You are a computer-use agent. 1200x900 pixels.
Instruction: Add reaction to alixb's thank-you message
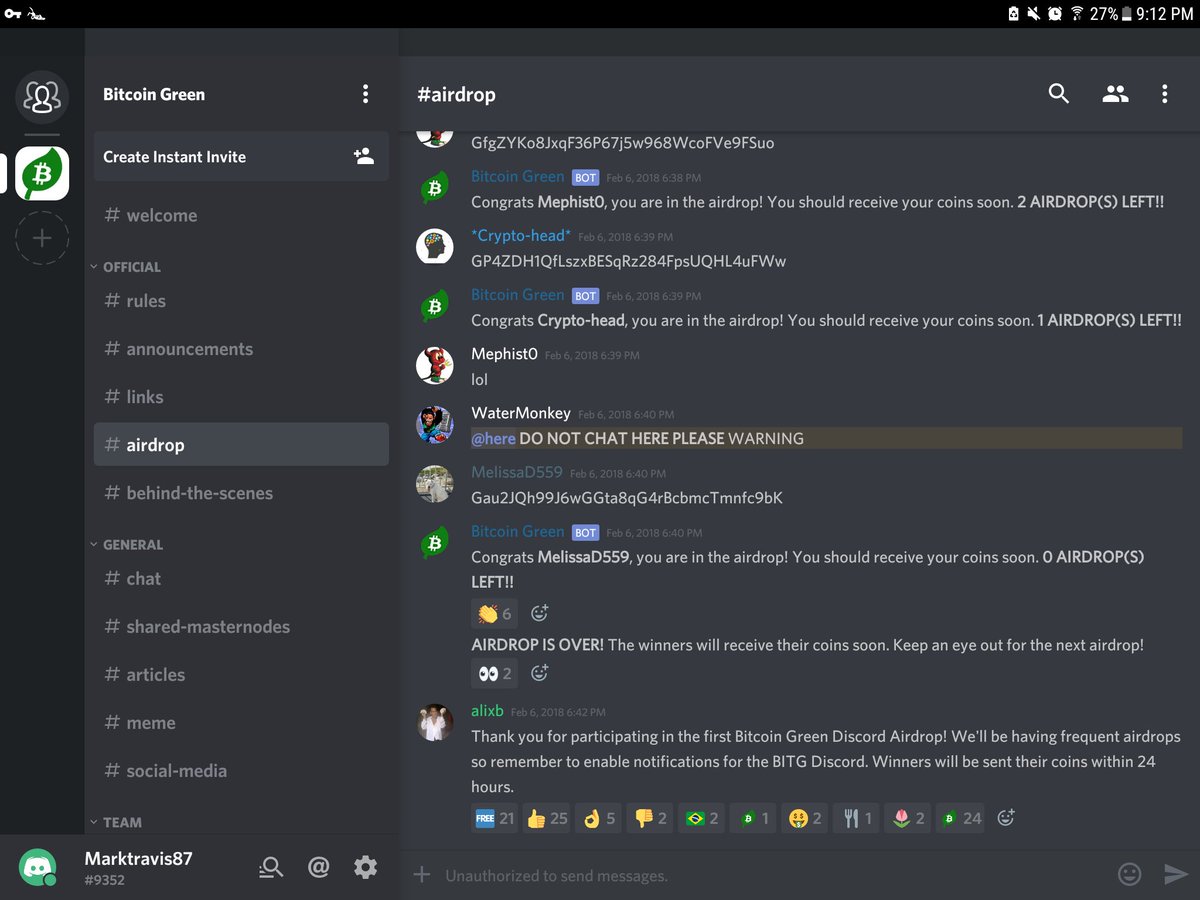pyautogui.click(x=1006, y=818)
